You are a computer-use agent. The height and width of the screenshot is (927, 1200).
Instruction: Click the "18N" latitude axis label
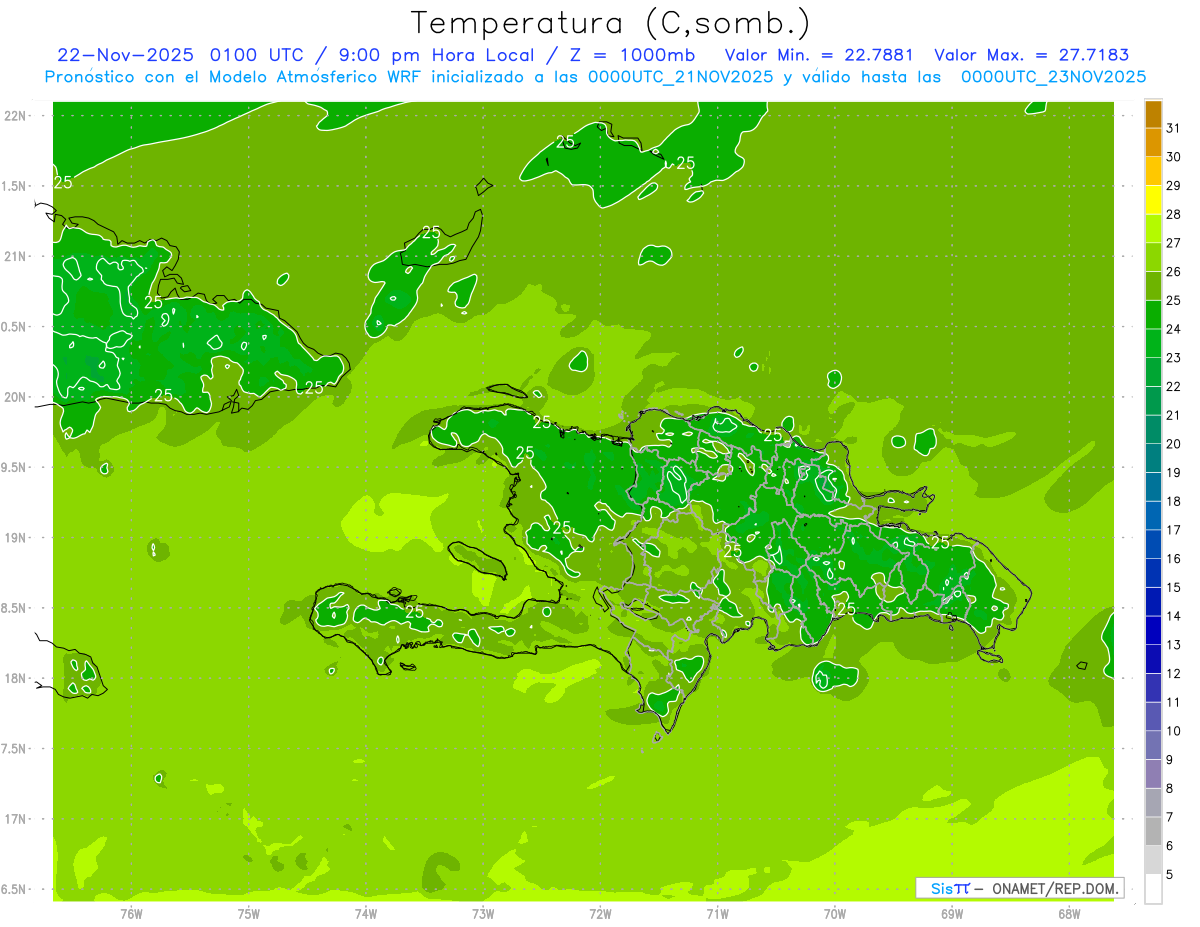[17, 678]
